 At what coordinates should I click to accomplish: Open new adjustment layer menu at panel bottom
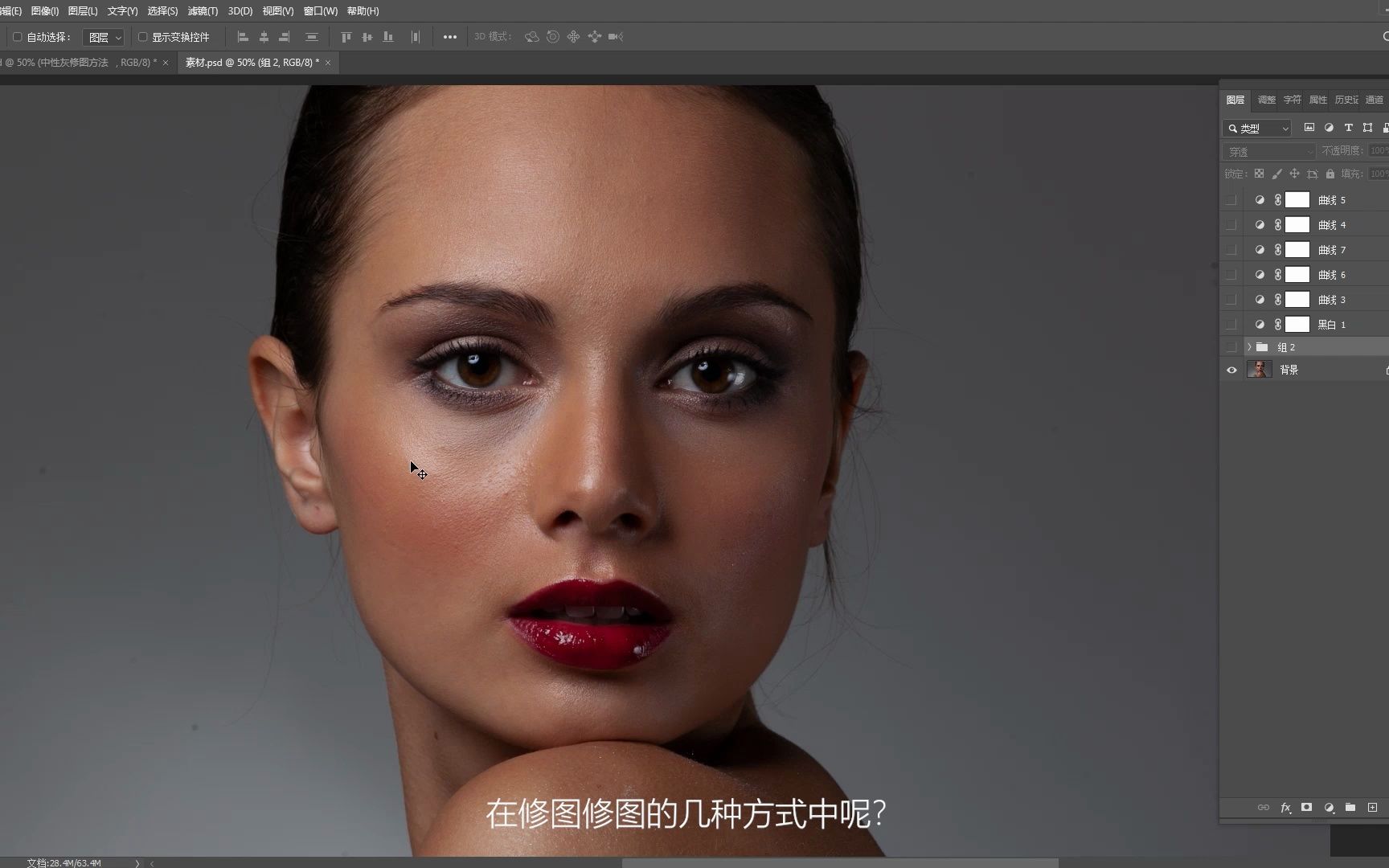(x=1329, y=808)
